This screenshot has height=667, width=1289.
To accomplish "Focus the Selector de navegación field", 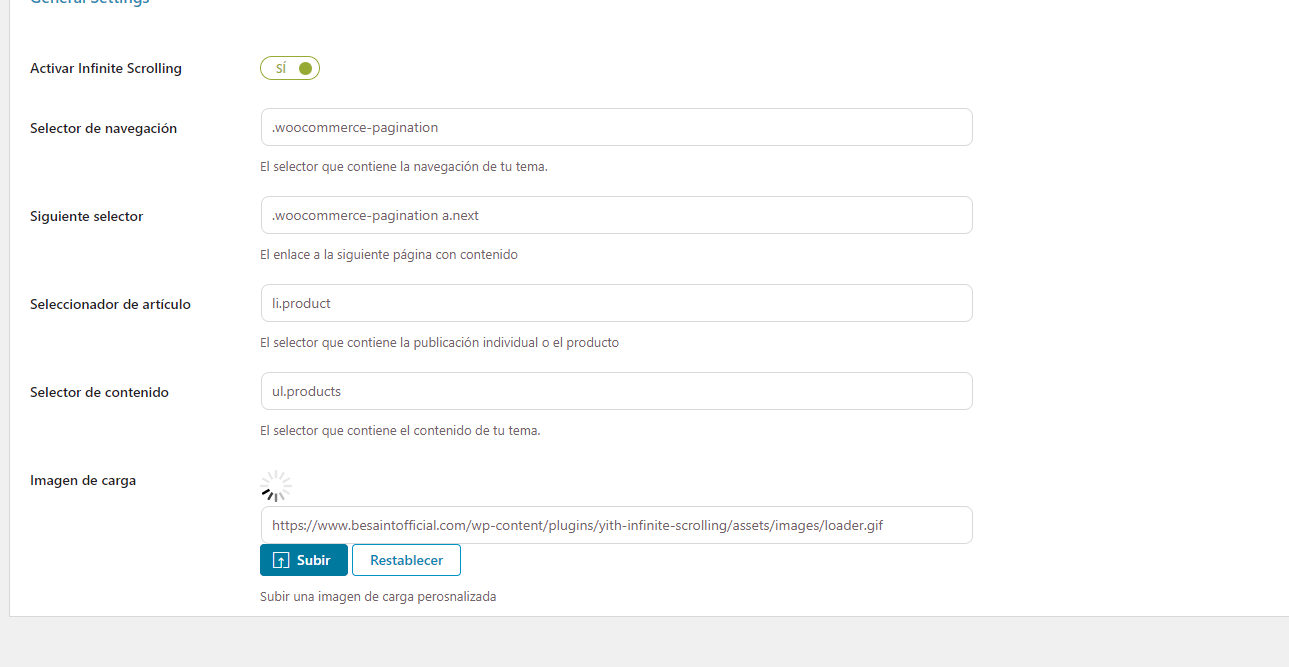I will coord(616,127).
